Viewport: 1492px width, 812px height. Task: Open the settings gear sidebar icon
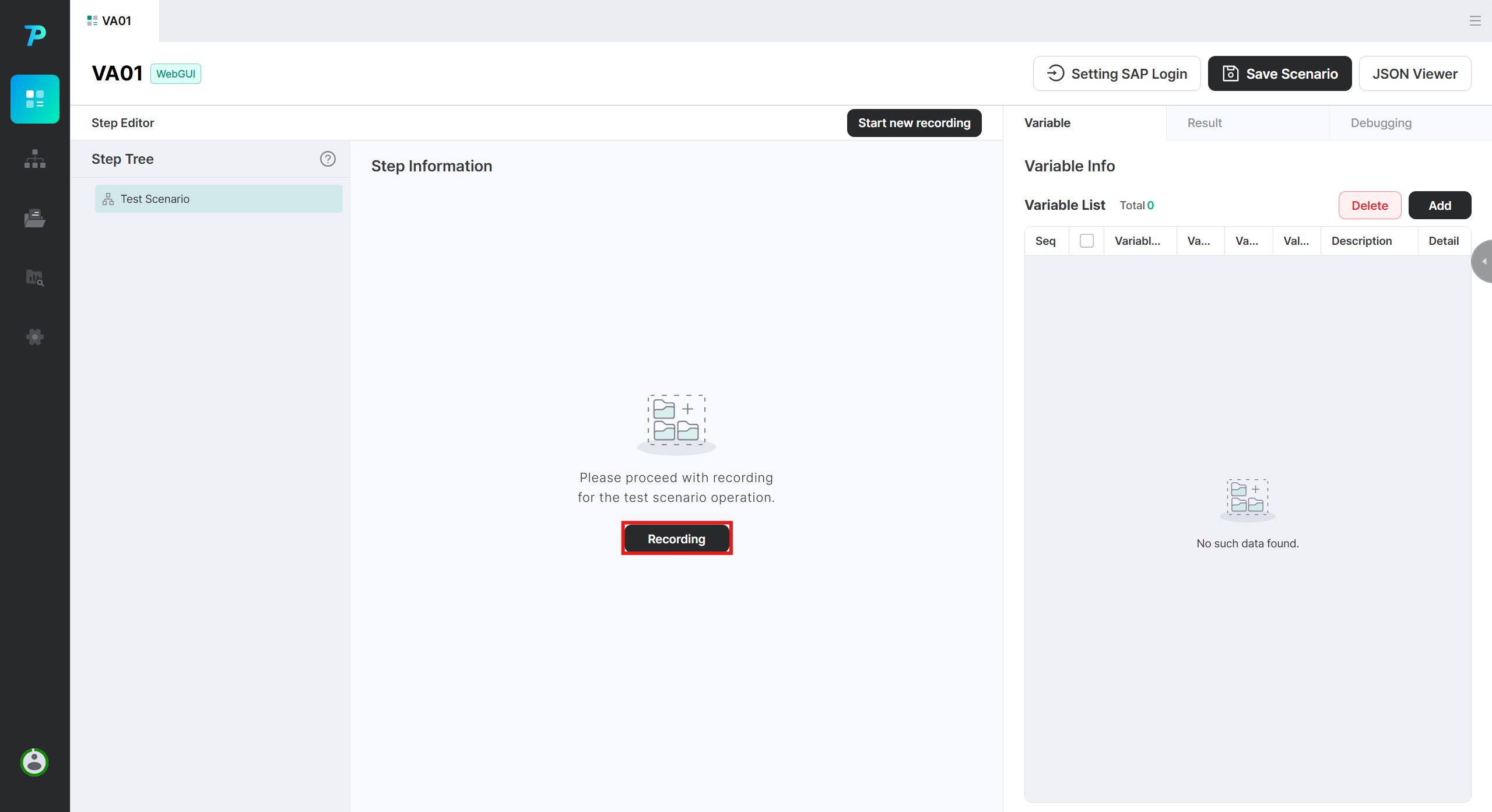point(35,337)
